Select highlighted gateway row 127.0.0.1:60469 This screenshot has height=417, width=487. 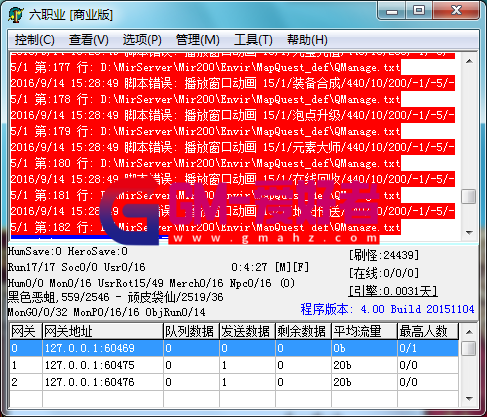pyautogui.click(x=234, y=348)
